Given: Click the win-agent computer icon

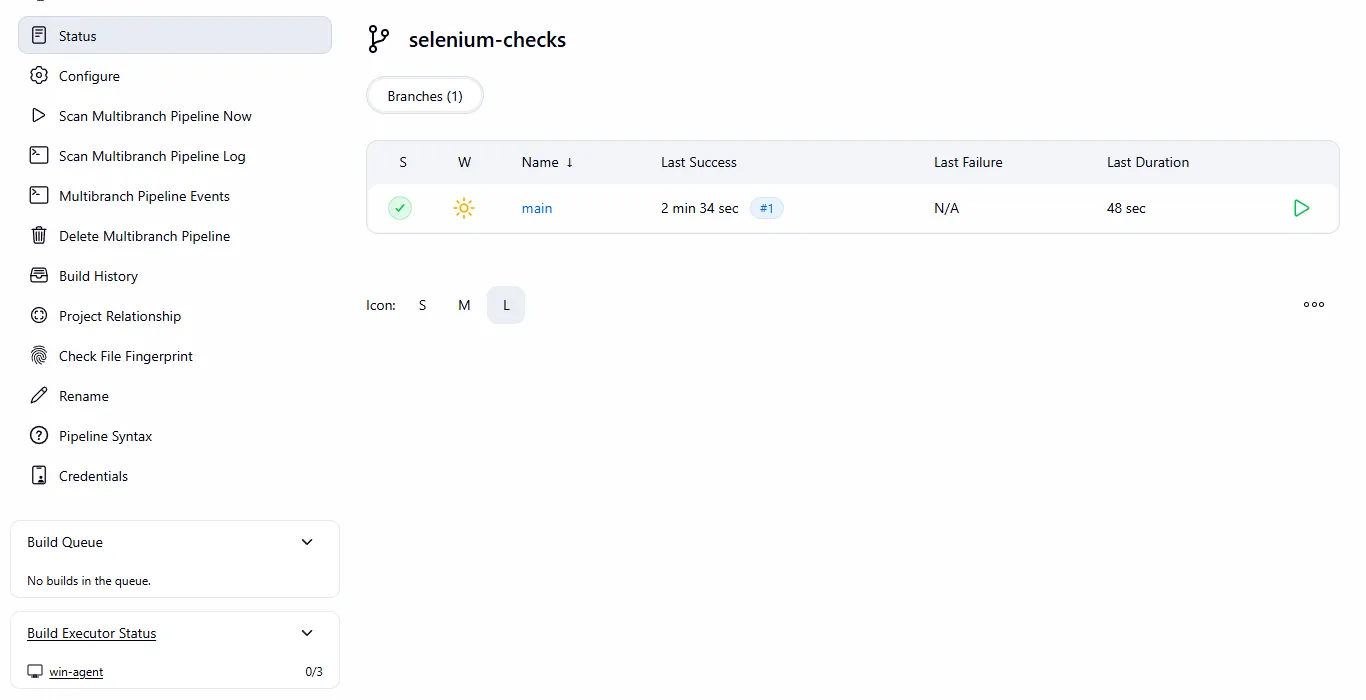Looking at the screenshot, I should click(x=35, y=671).
